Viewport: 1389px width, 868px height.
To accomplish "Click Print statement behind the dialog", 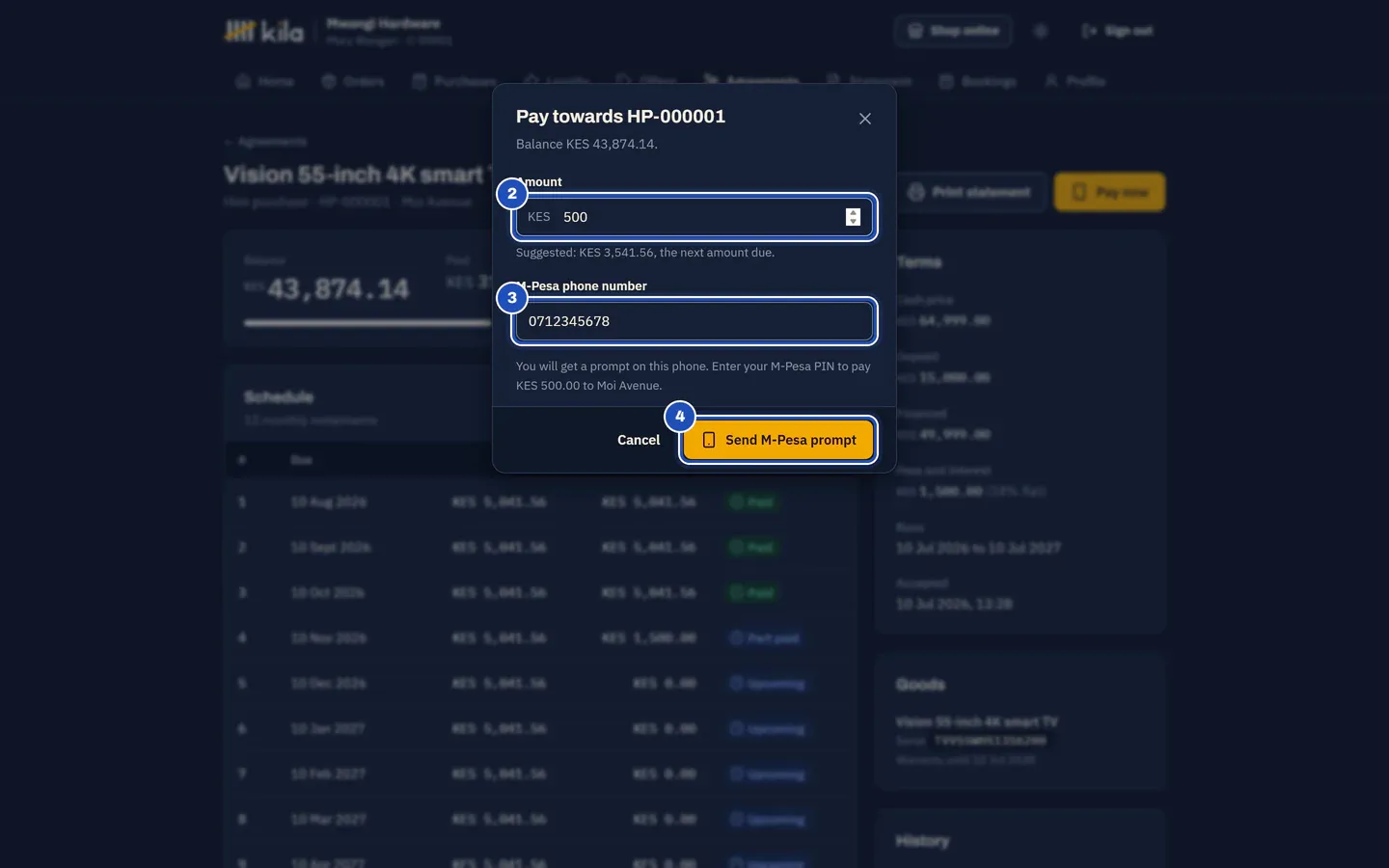I will 969,192.
